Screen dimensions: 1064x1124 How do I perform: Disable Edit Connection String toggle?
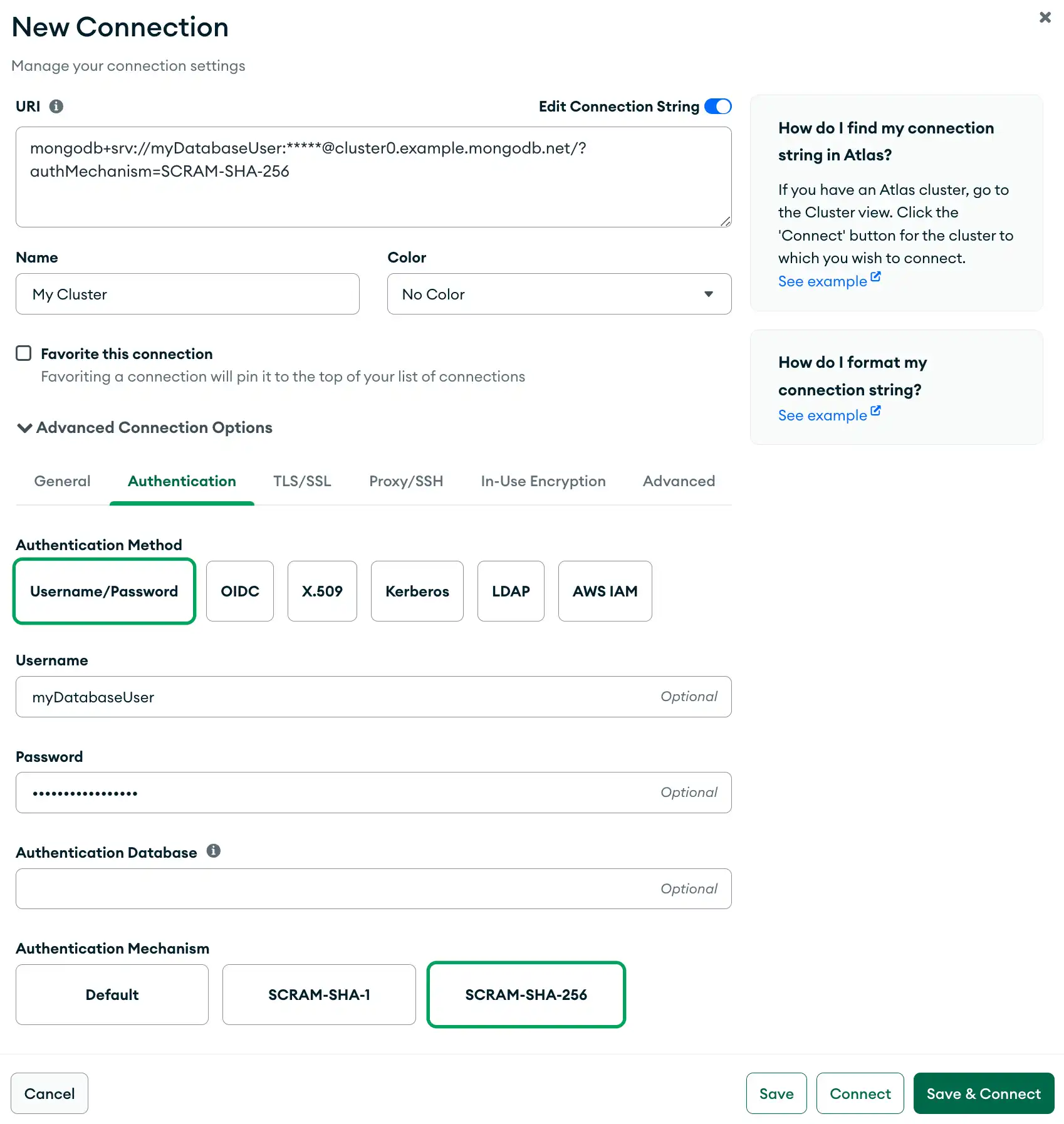pyautogui.click(x=717, y=106)
